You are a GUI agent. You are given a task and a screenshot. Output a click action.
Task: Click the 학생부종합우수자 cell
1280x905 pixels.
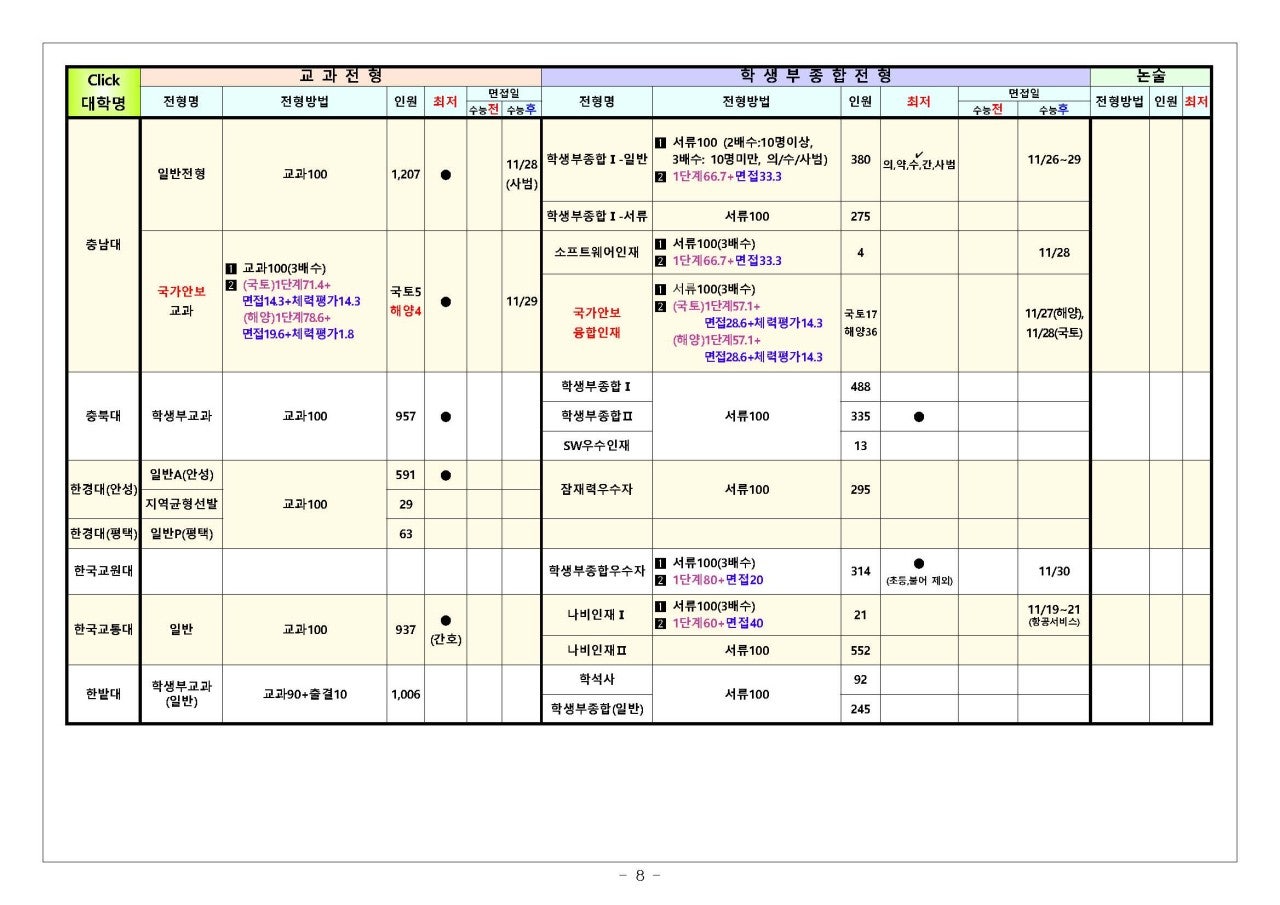[x=597, y=571]
